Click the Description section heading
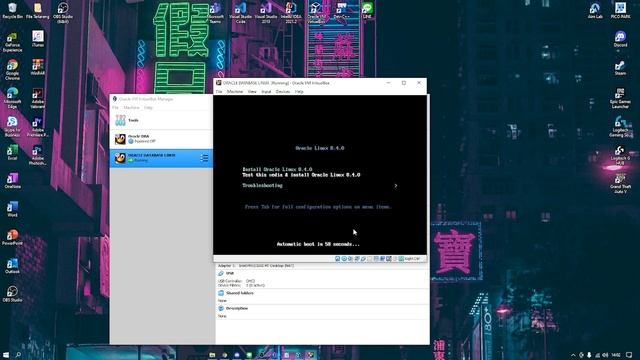Image resolution: width=640 pixels, height=360 pixels. coord(237,309)
